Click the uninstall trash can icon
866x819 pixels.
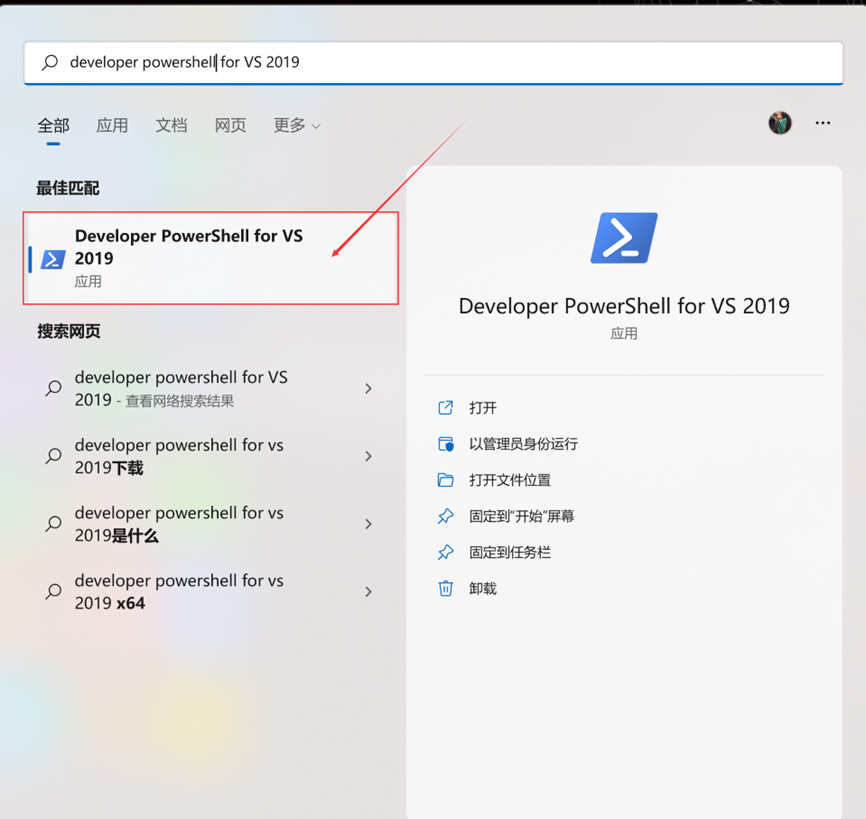[x=446, y=589]
